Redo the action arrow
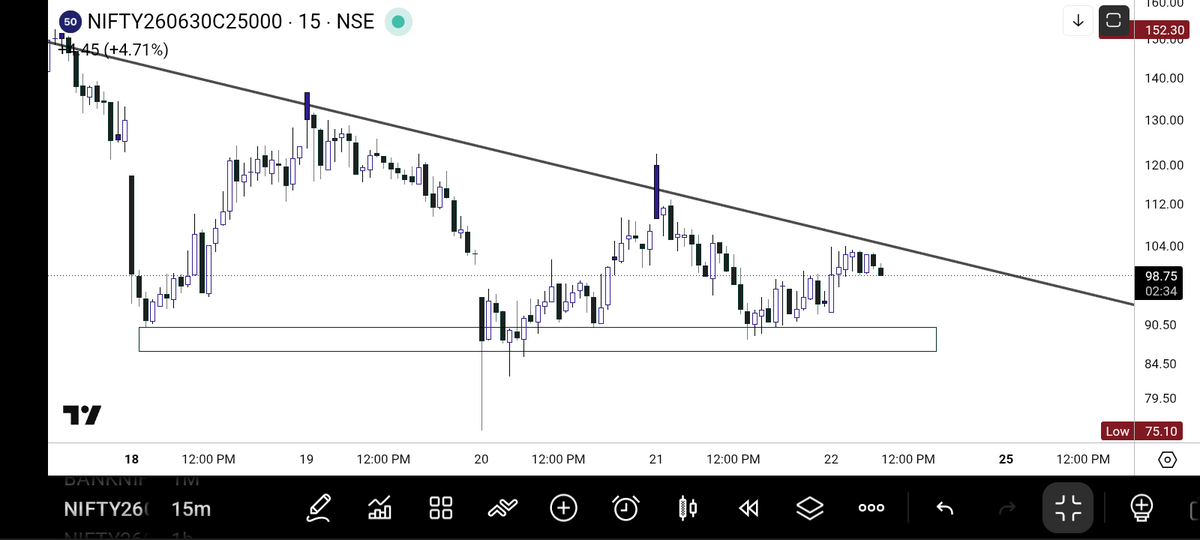This screenshot has height=540, width=1200. 1007,508
